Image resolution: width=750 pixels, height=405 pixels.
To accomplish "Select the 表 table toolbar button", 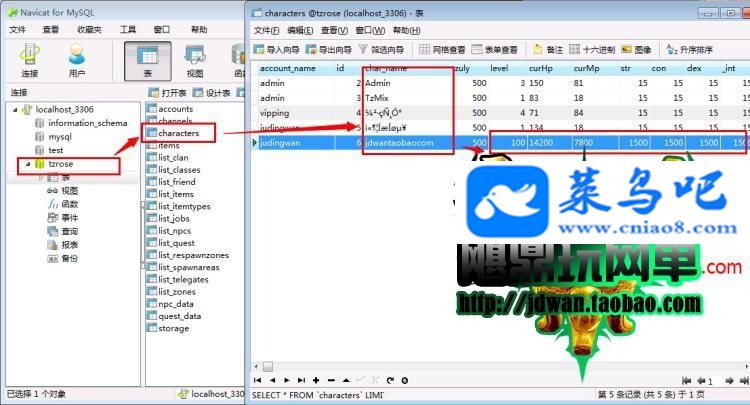I will [147, 61].
